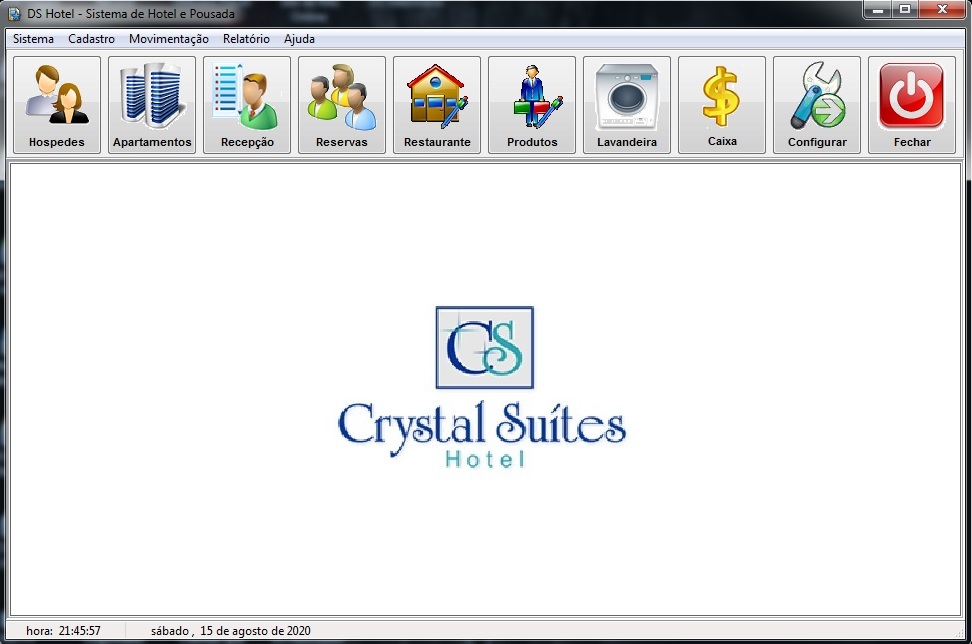Image resolution: width=972 pixels, height=644 pixels.
Task: Open the Produtos products module
Action: click(532, 105)
